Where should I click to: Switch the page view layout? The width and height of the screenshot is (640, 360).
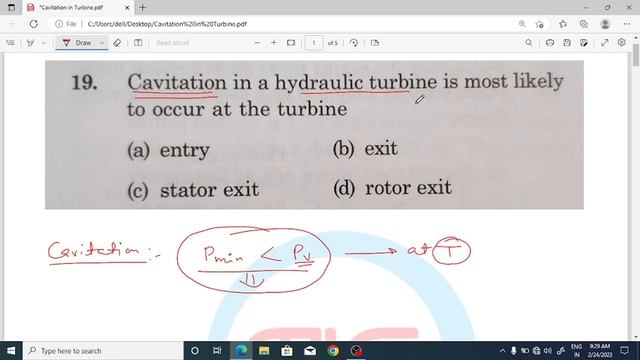click(x=375, y=42)
